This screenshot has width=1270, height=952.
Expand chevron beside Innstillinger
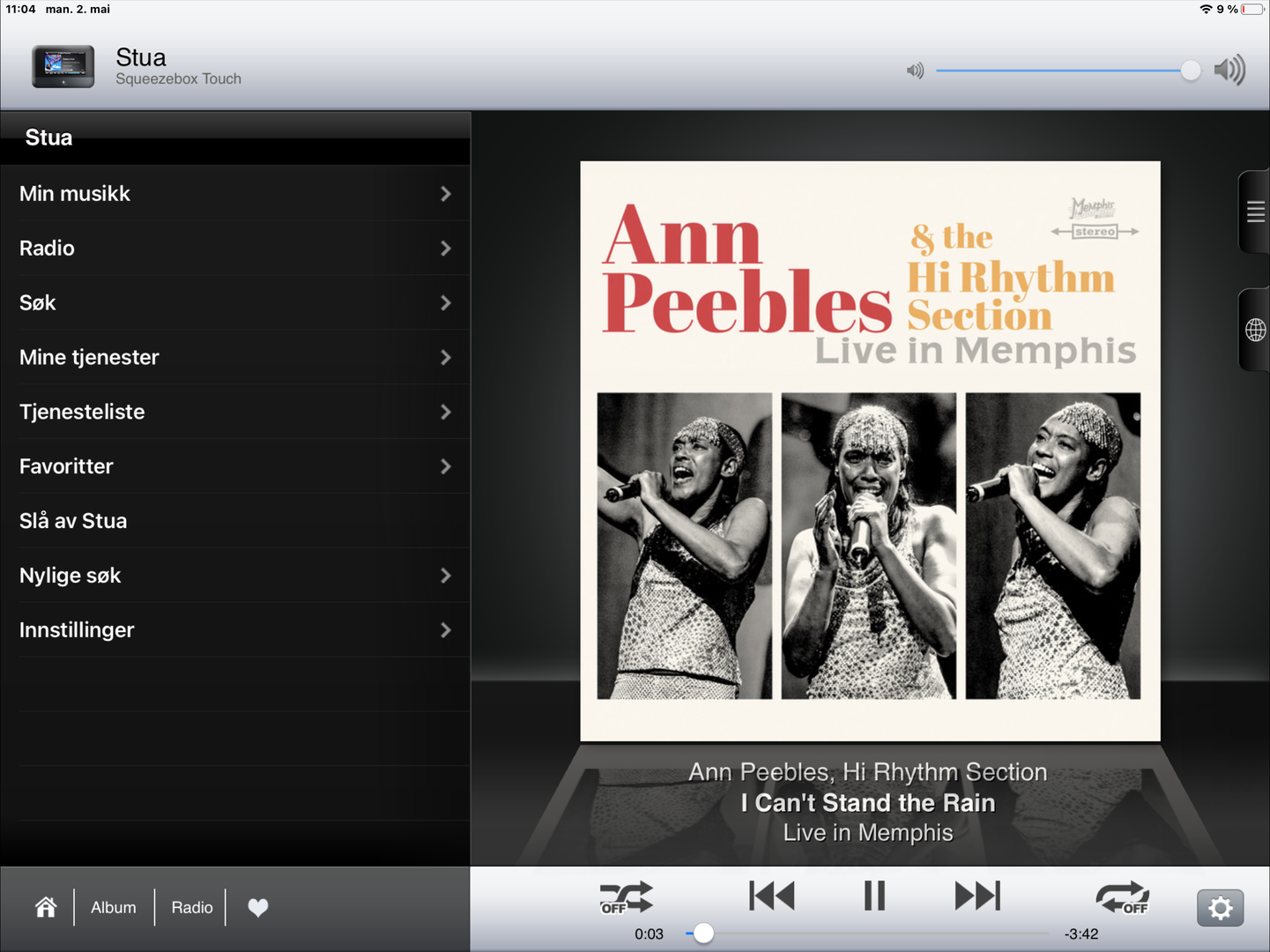tap(446, 631)
